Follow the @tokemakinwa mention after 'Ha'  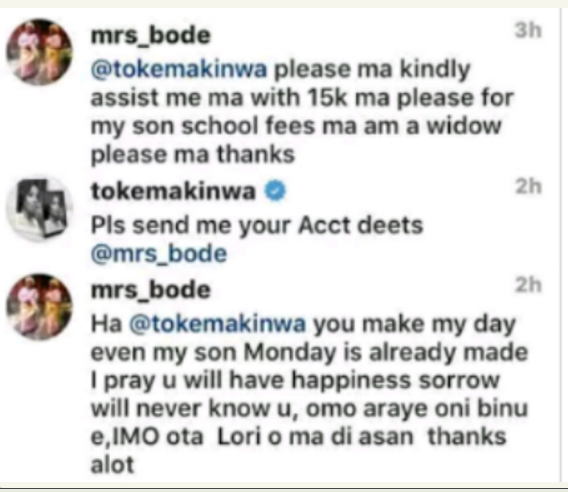click(217, 324)
